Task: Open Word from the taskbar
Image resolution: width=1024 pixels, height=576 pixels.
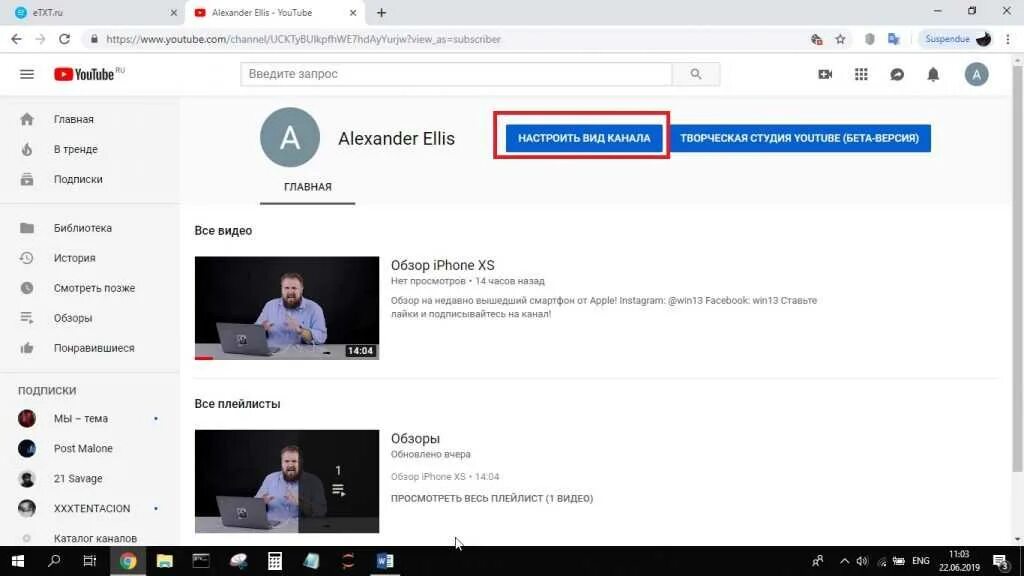Action: click(x=385, y=561)
